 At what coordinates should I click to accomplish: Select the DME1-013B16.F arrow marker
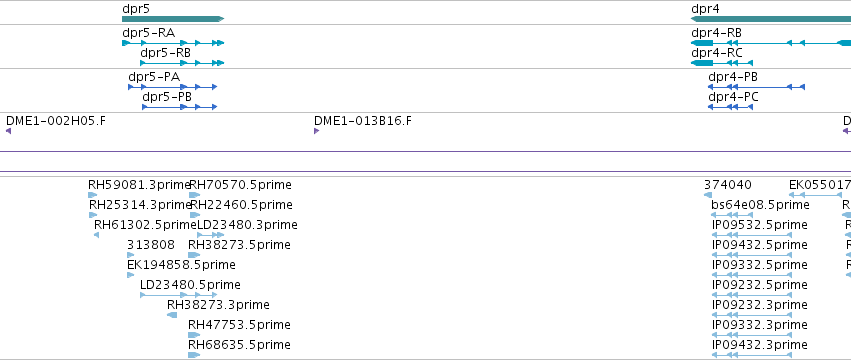tap(316, 131)
